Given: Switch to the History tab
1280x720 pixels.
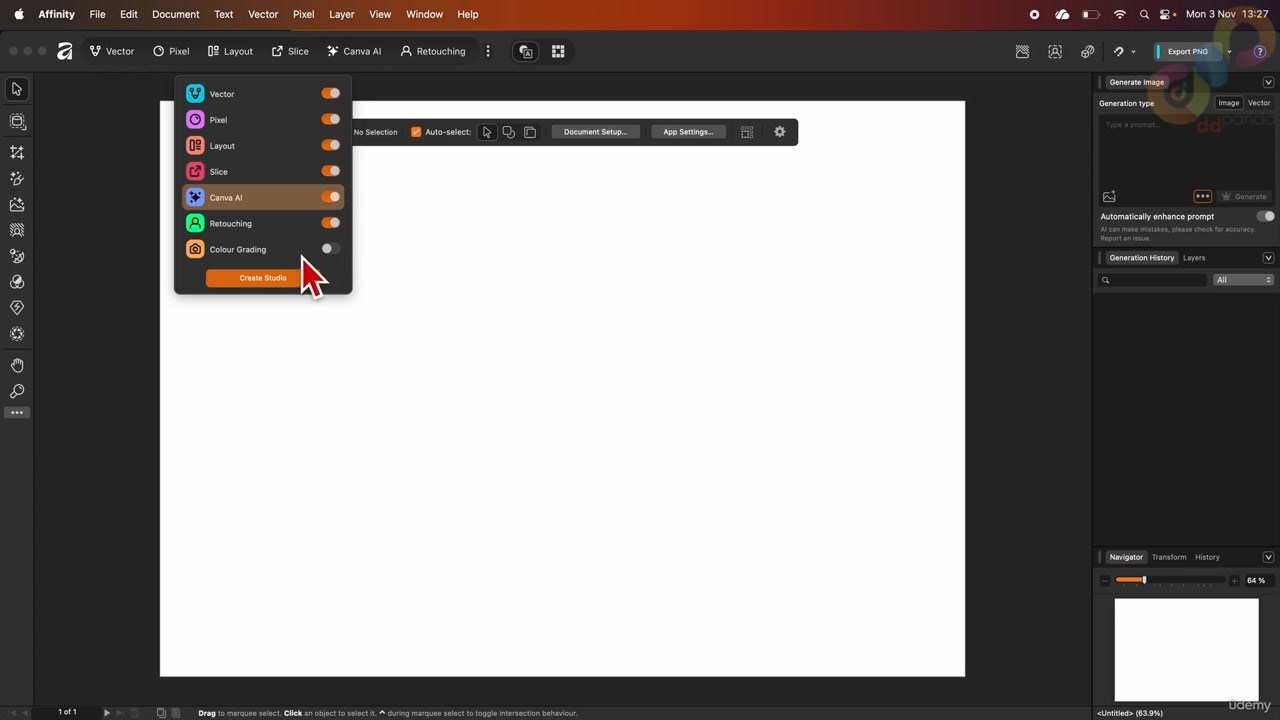Looking at the screenshot, I should coord(1207,557).
